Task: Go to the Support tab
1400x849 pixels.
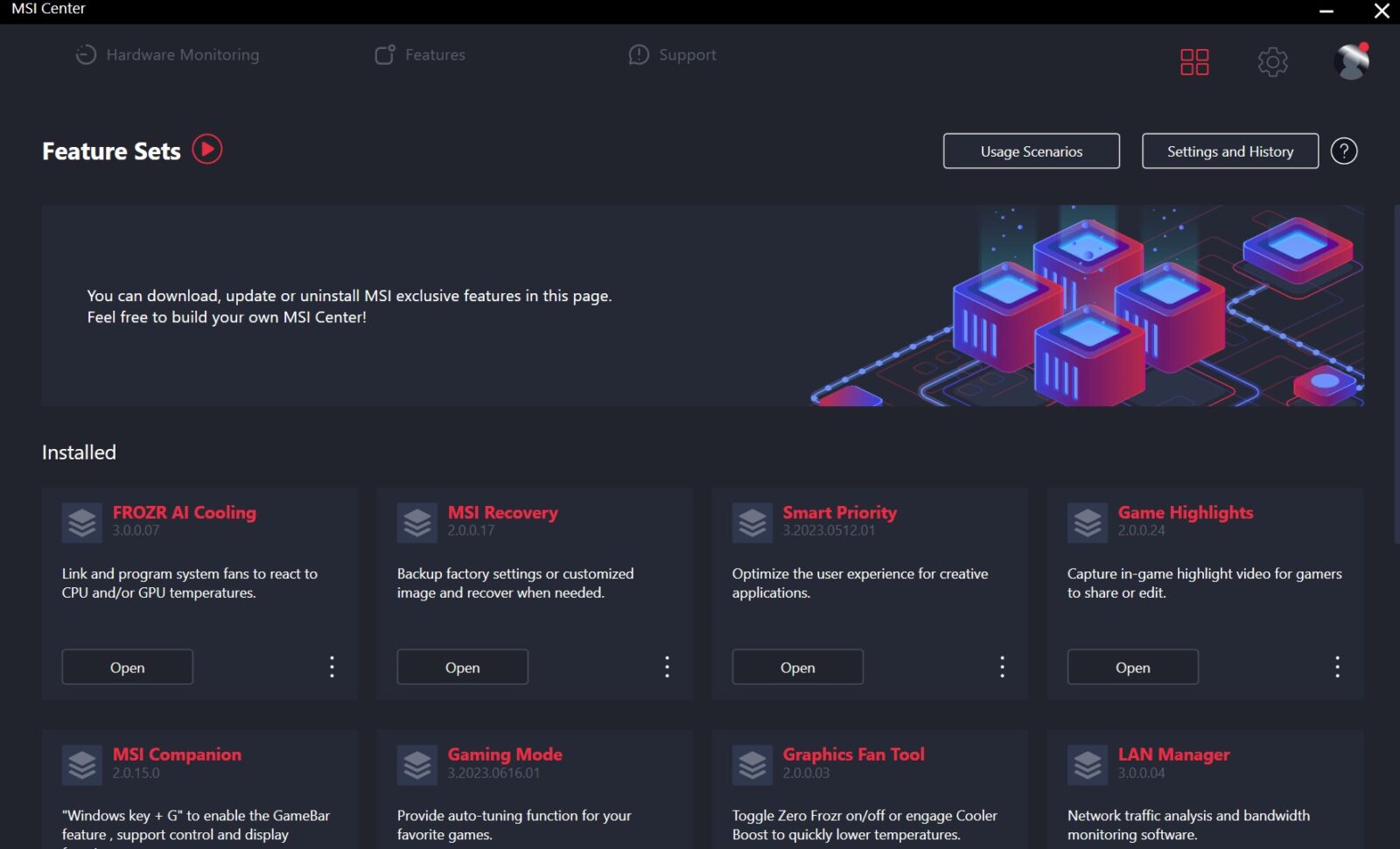Action: point(672,55)
